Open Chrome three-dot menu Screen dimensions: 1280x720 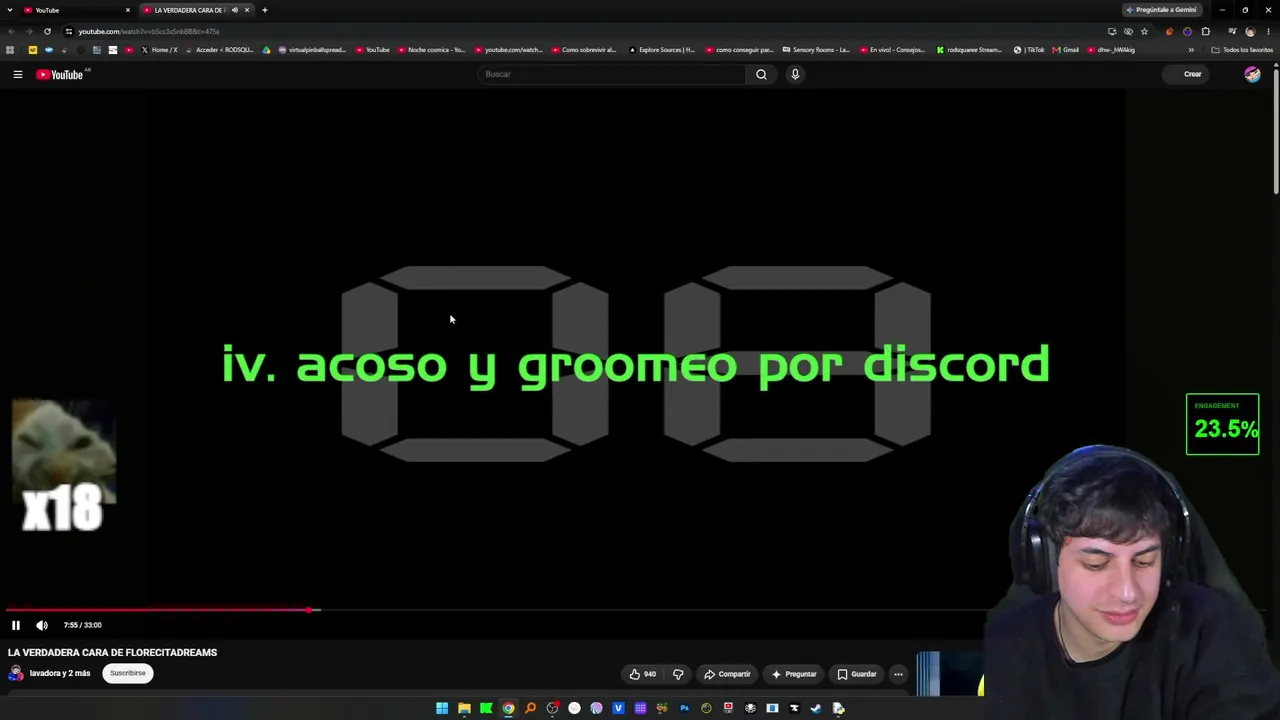click(x=1267, y=31)
